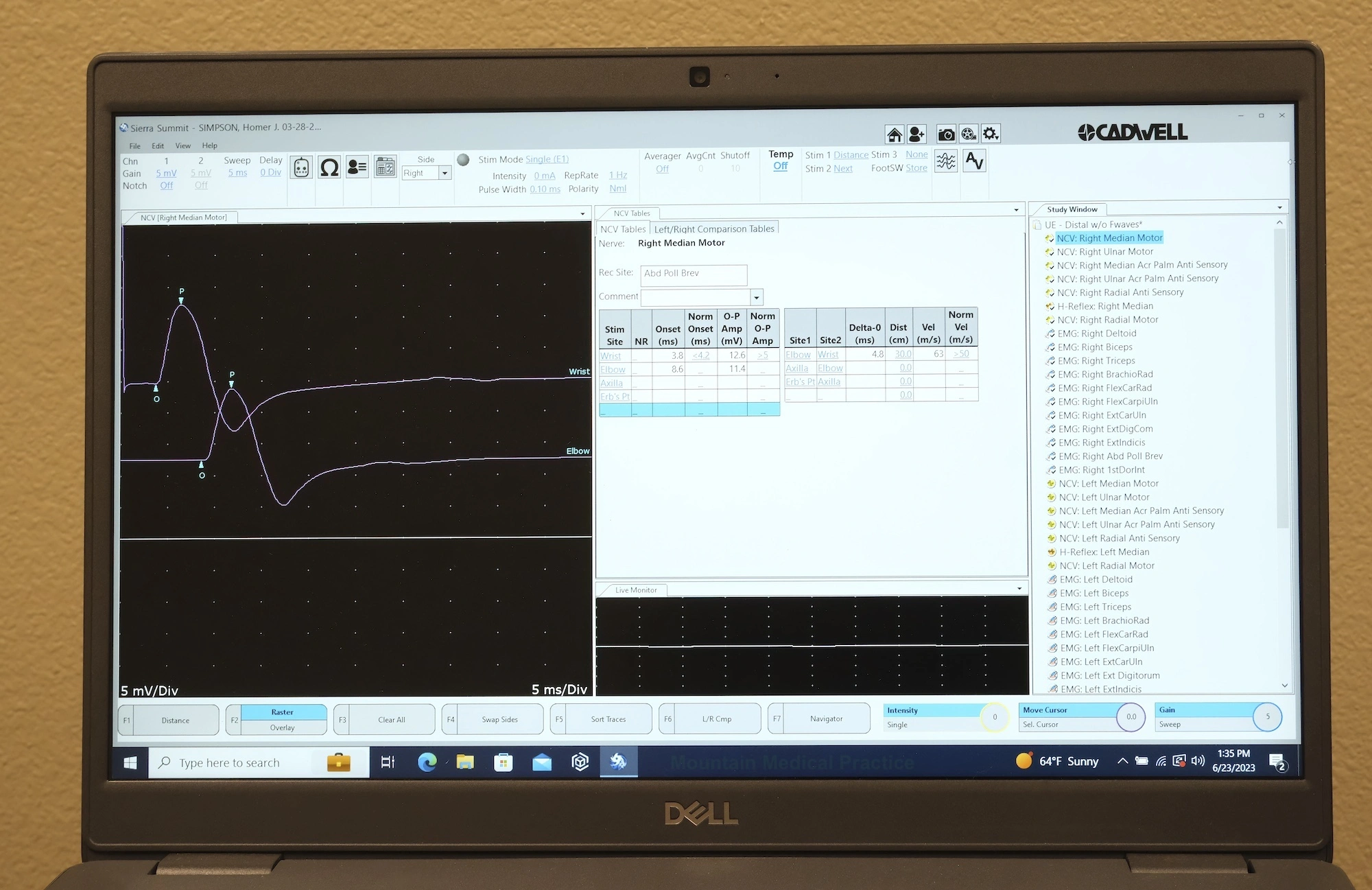Toggle Notch filter Off for channel 1
The width and height of the screenshot is (1372, 890).
166,185
